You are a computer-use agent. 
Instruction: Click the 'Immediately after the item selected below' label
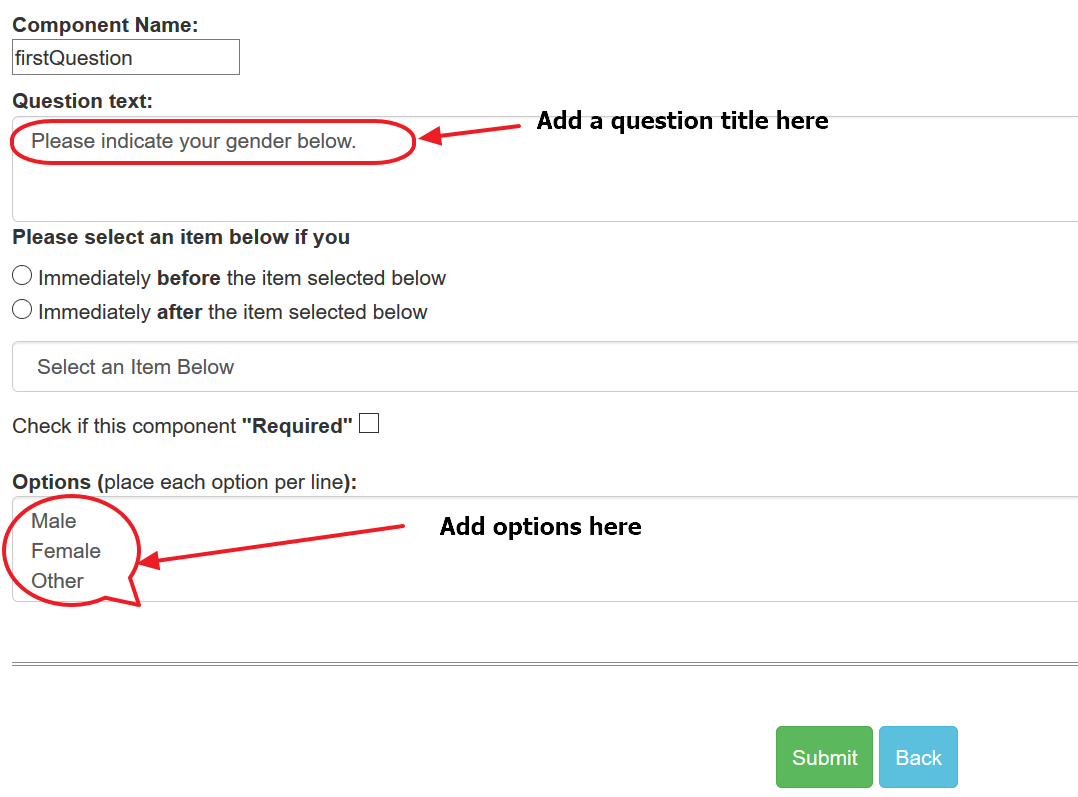(233, 312)
